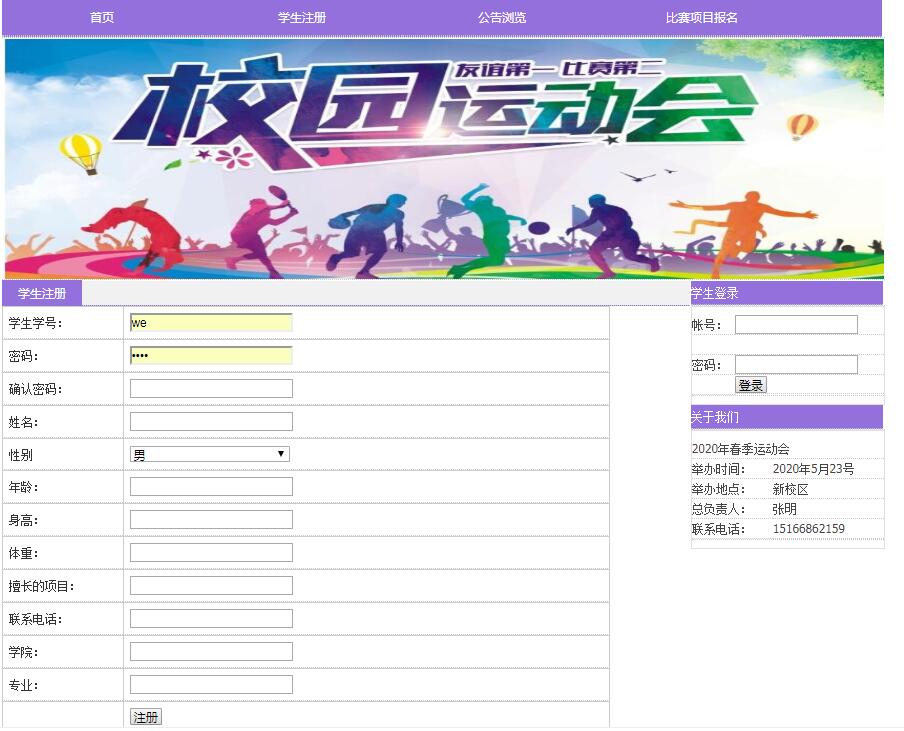
Task: Click the 登录 button
Action: (x=751, y=385)
